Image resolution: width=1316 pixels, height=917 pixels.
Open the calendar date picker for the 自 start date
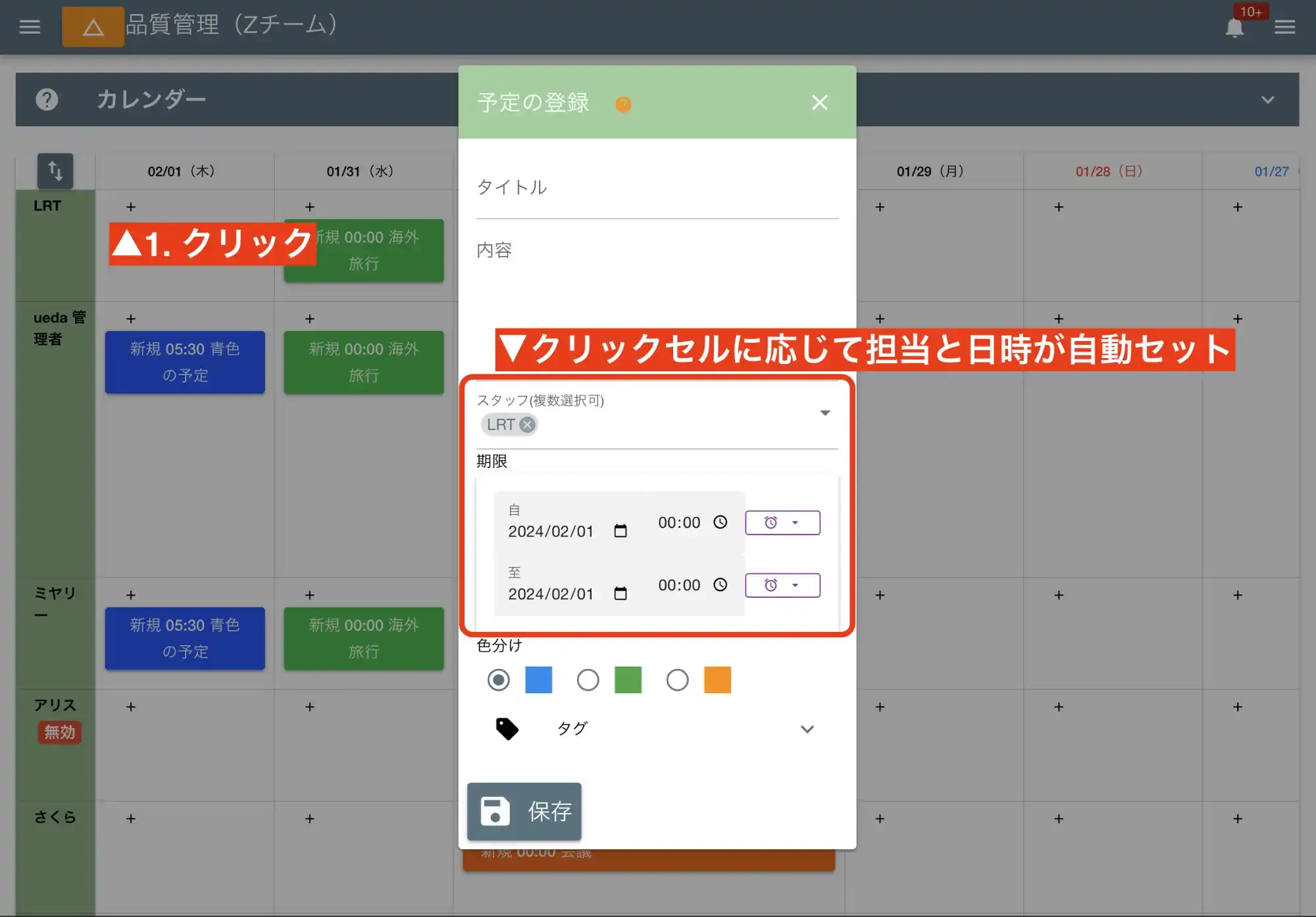coord(619,531)
